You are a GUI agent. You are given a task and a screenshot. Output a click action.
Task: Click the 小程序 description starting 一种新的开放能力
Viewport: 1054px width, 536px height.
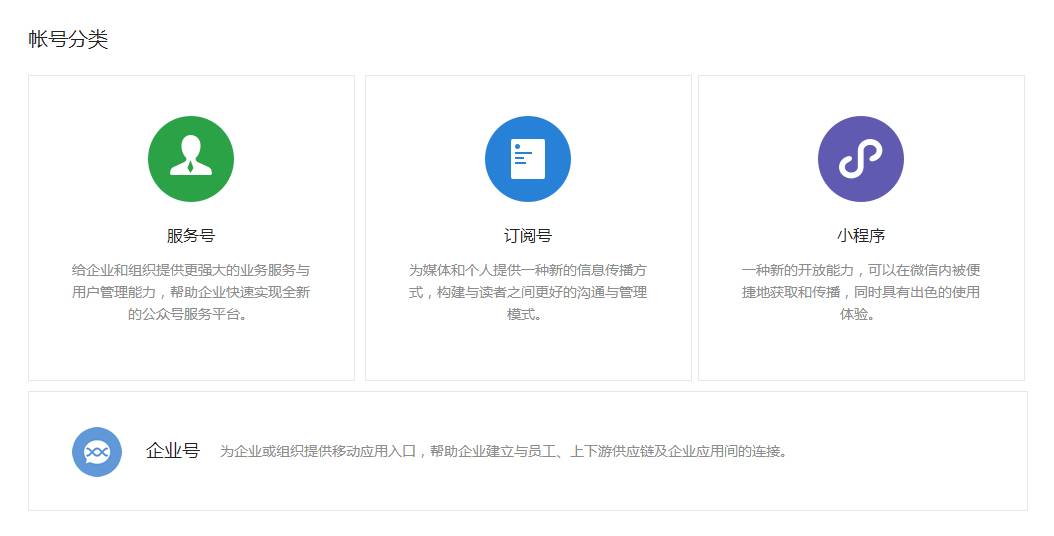tap(860, 292)
